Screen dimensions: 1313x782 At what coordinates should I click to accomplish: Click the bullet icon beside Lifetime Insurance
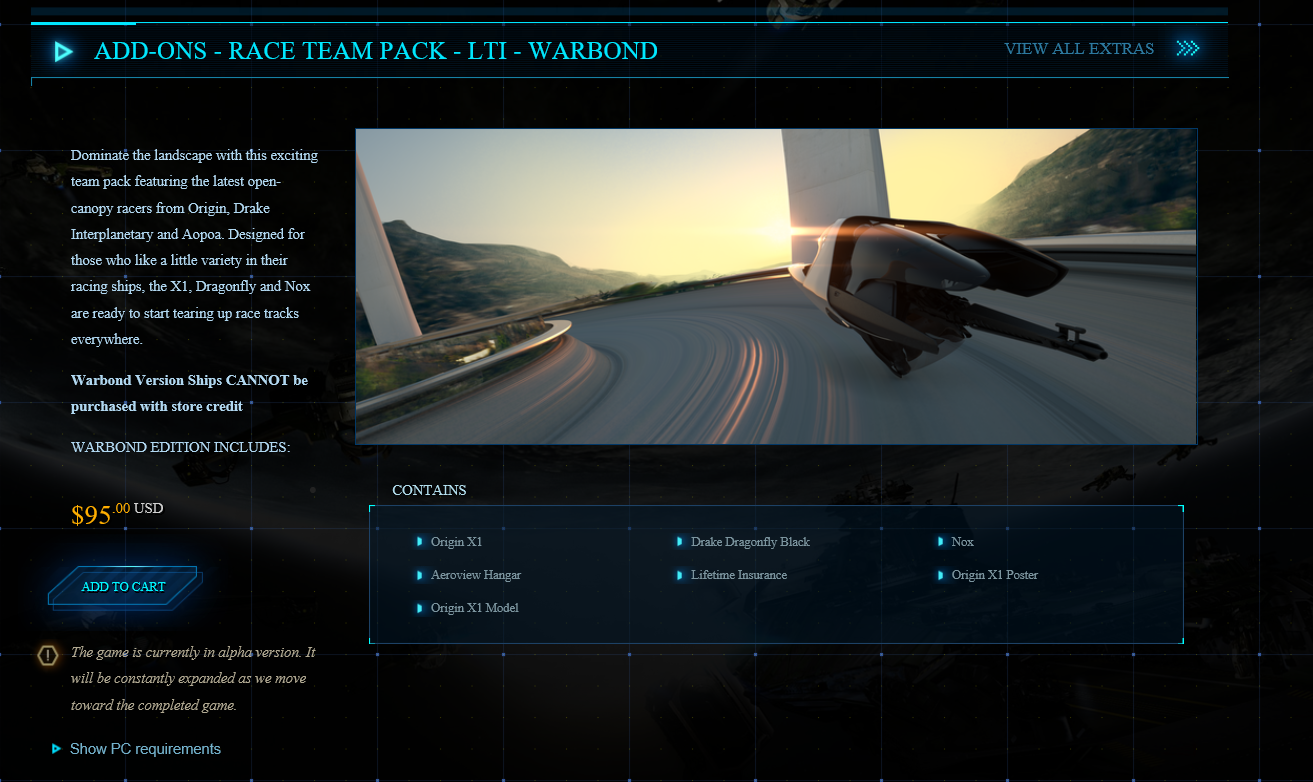coord(680,575)
